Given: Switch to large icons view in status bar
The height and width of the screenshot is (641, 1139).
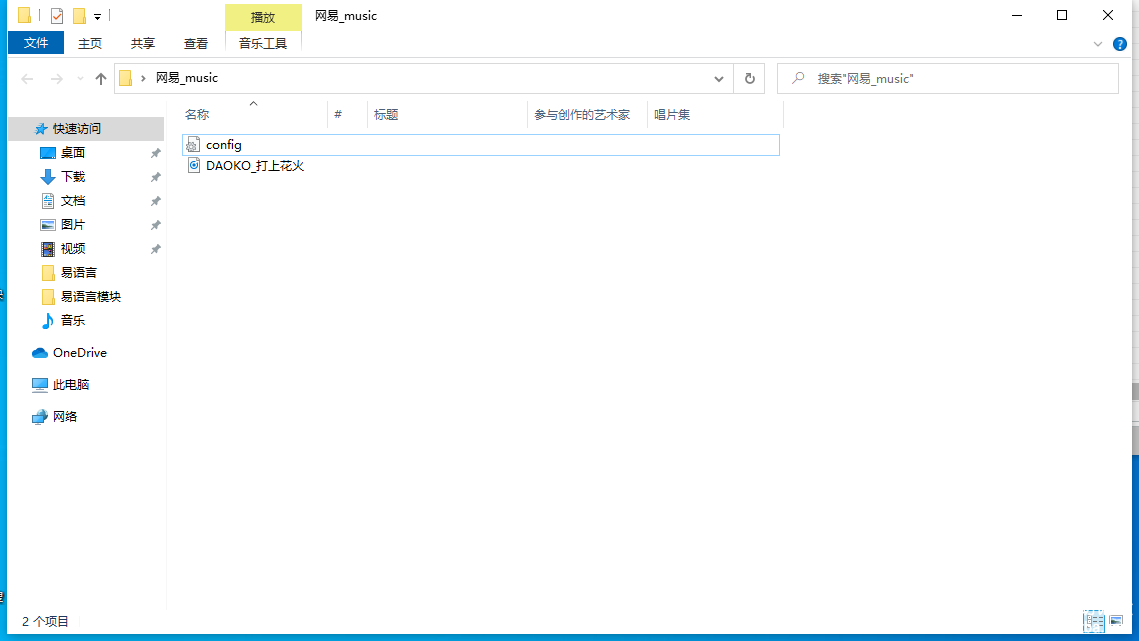Looking at the screenshot, I should (x=1116, y=621).
